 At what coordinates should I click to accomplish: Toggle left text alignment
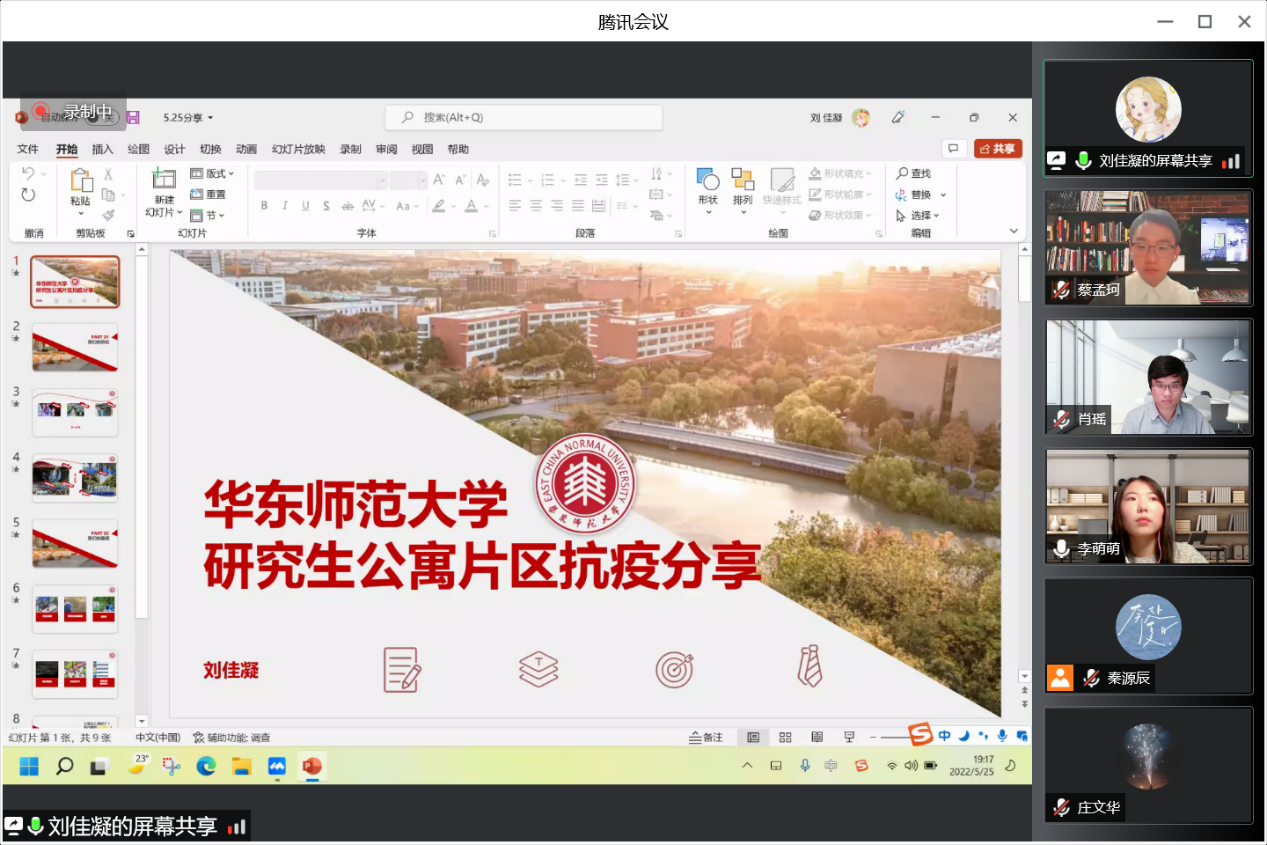pos(515,206)
